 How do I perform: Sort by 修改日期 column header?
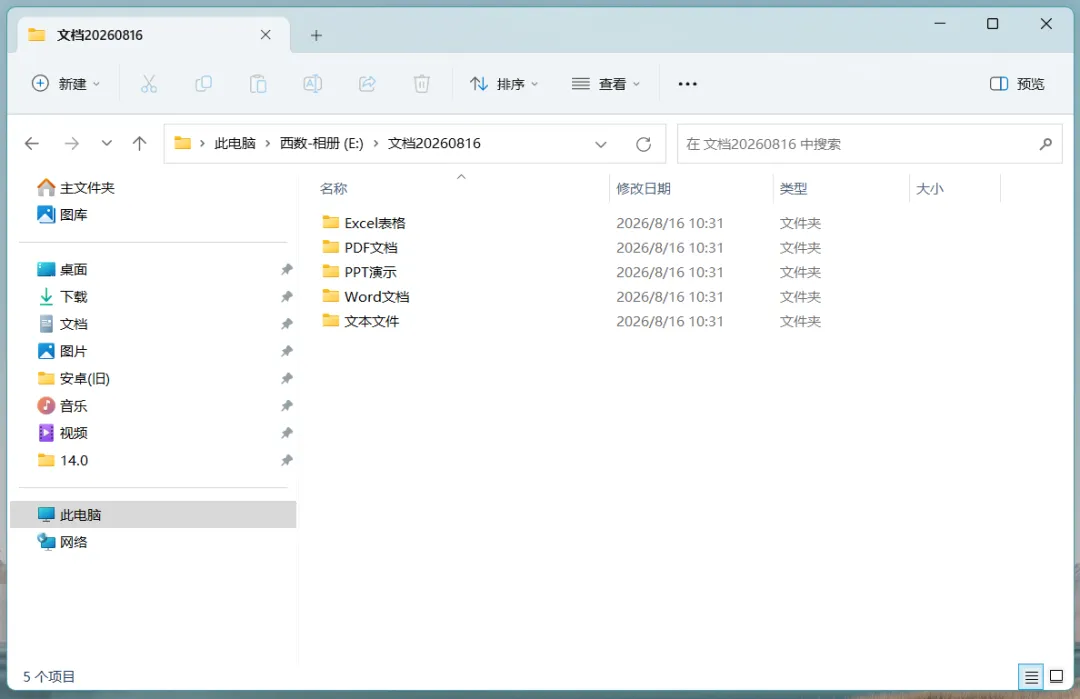643,189
